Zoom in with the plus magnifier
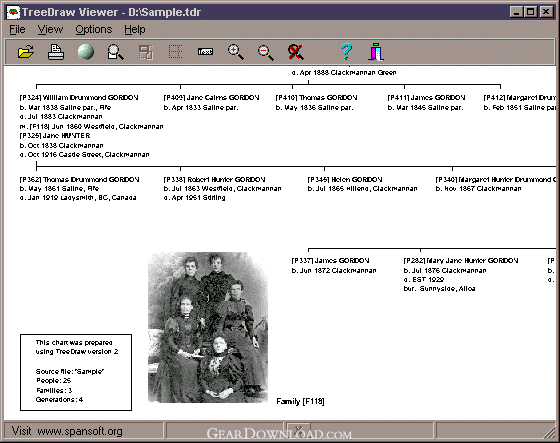This screenshot has width=560, height=443. tap(236, 52)
